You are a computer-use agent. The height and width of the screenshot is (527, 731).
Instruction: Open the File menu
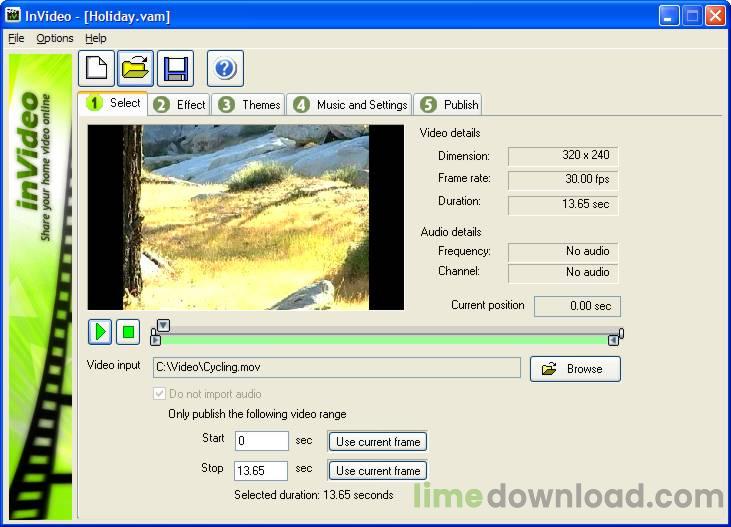point(16,38)
